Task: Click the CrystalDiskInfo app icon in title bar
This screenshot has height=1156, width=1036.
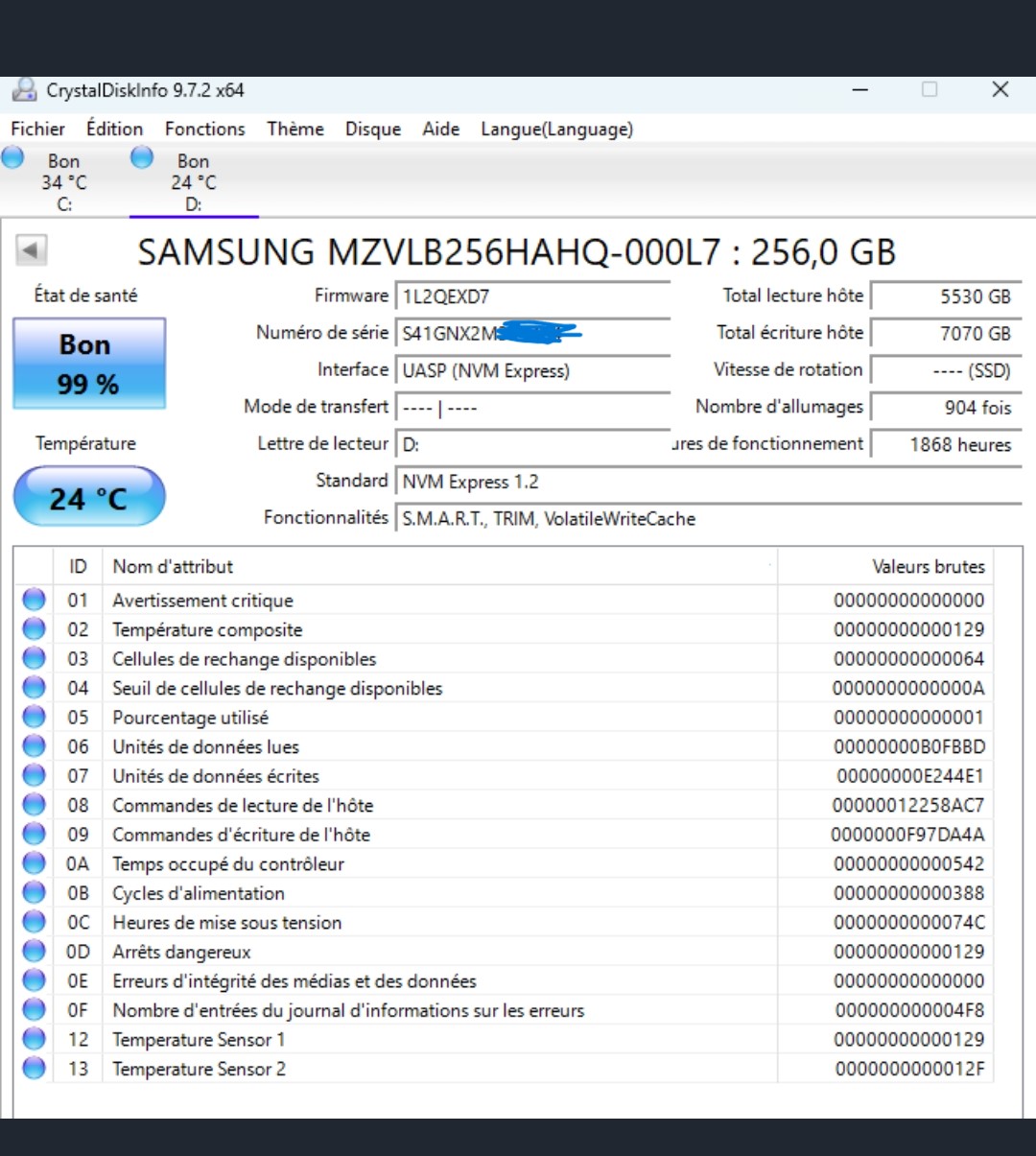Action: click(24, 90)
